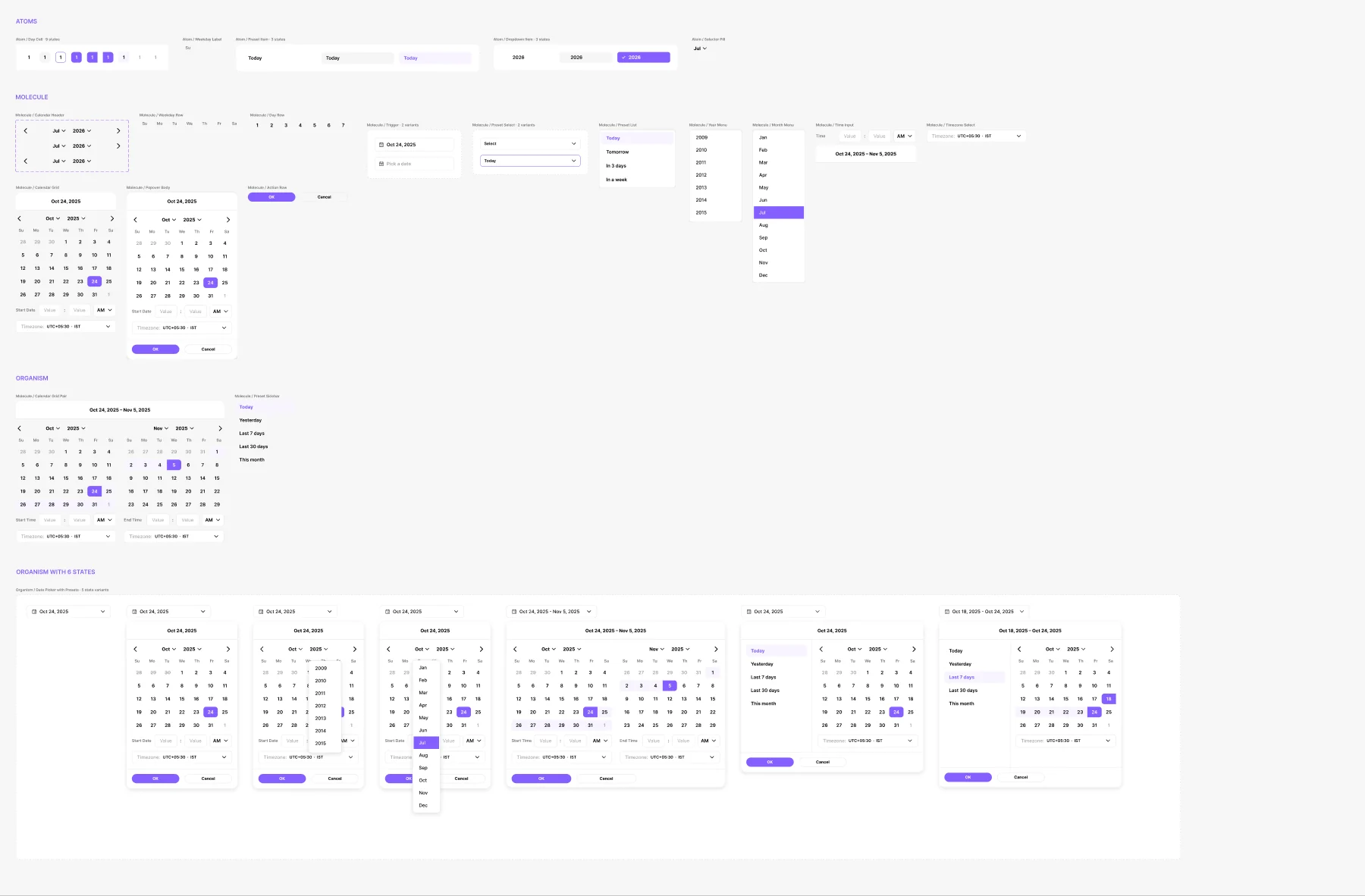This screenshot has width=1365, height=896.
Task: Click OK in Molecule / Popover Body
Action: 155,349
